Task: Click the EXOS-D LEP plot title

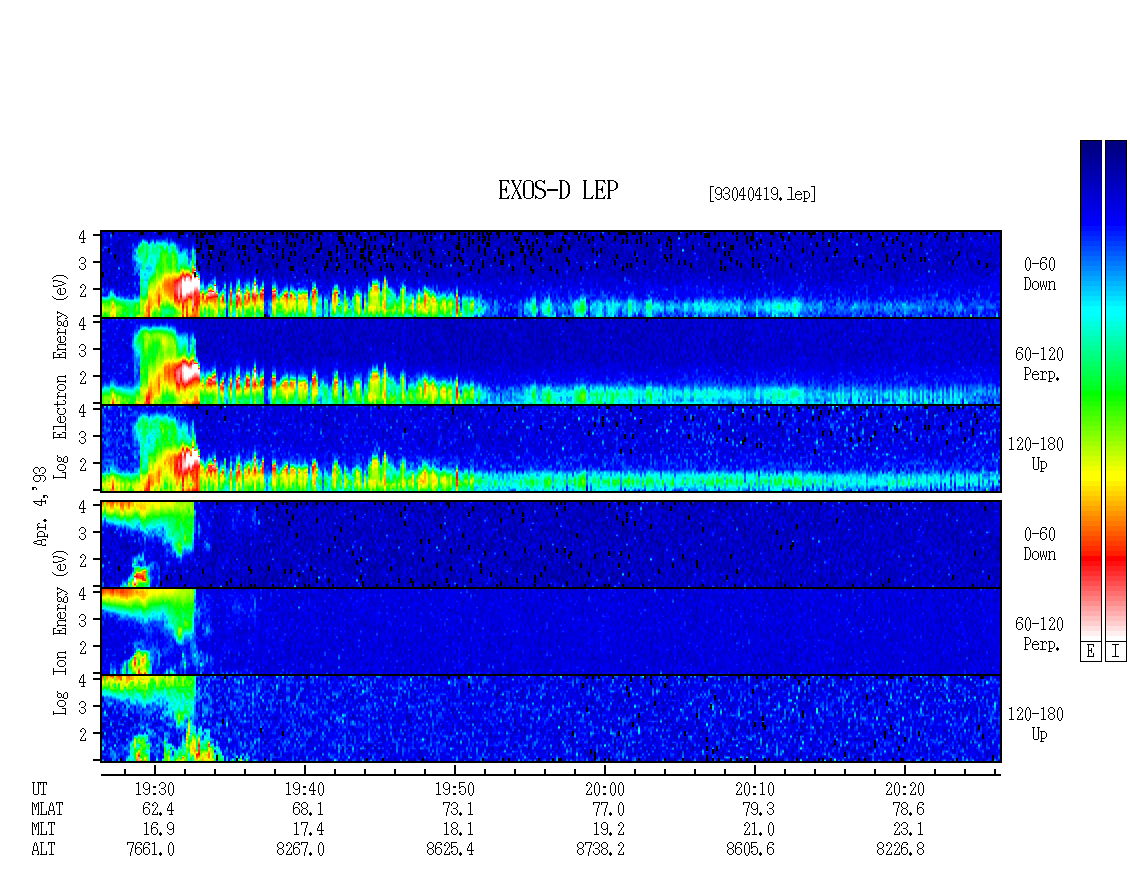Action: (x=558, y=190)
